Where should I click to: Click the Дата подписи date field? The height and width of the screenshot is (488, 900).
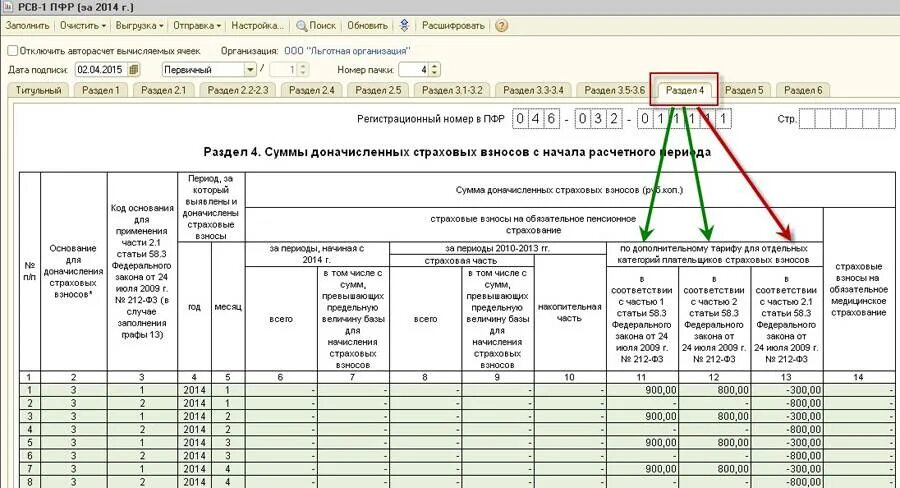click(102, 69)
